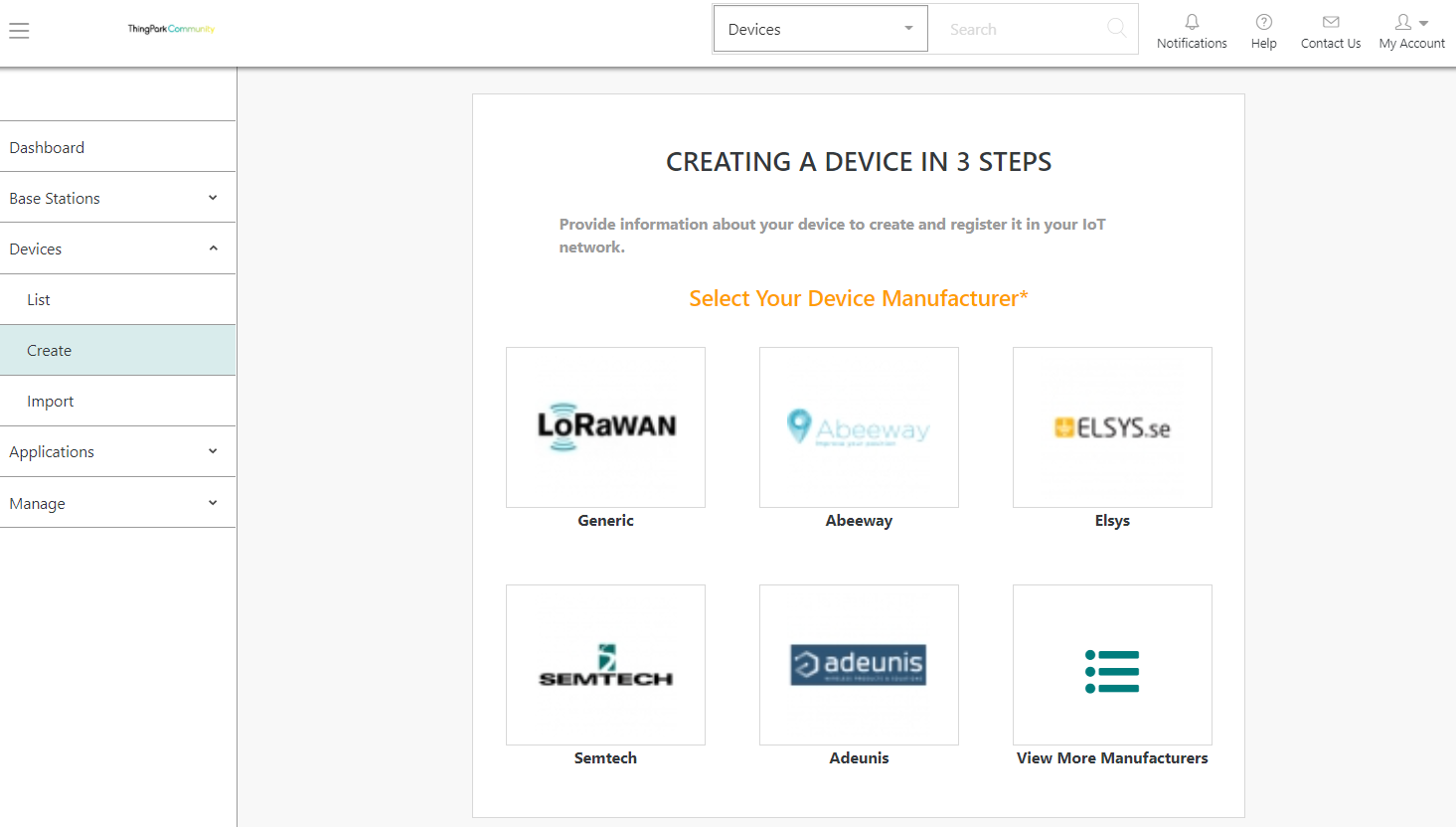Click the Abeeway manufacturer label

tap(860, 521)
